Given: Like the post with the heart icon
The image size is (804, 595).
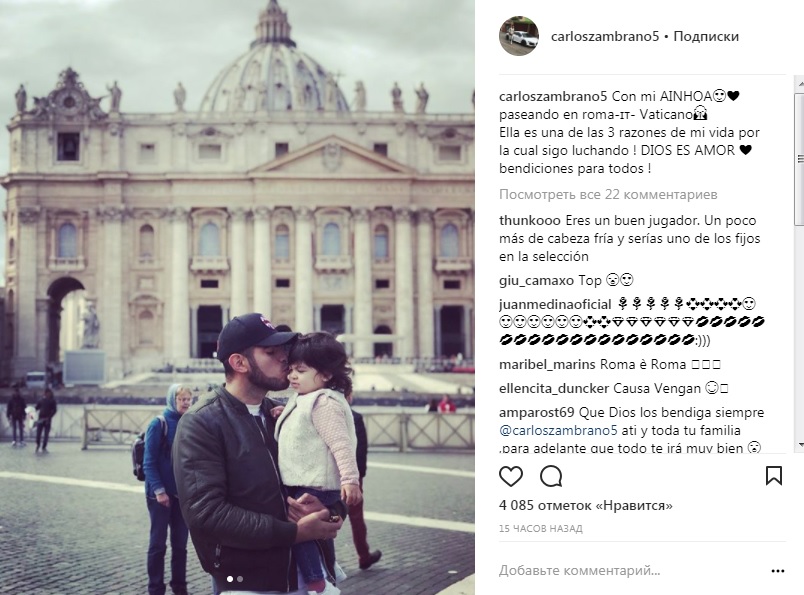Looking at the screenshot, I should 511,477.
